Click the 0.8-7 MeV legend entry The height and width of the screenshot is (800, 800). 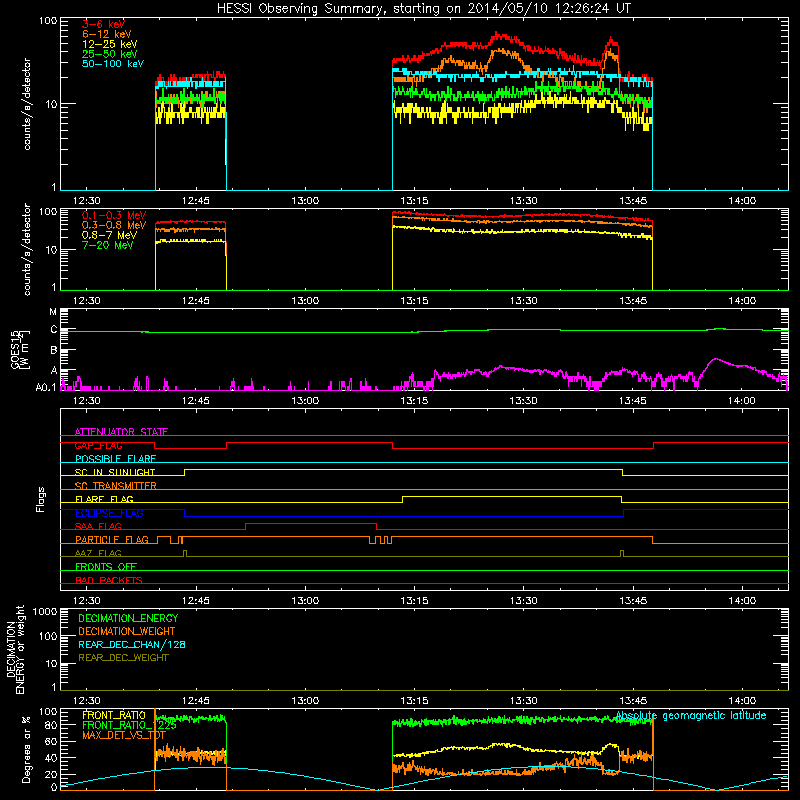[x=110, y=236]
